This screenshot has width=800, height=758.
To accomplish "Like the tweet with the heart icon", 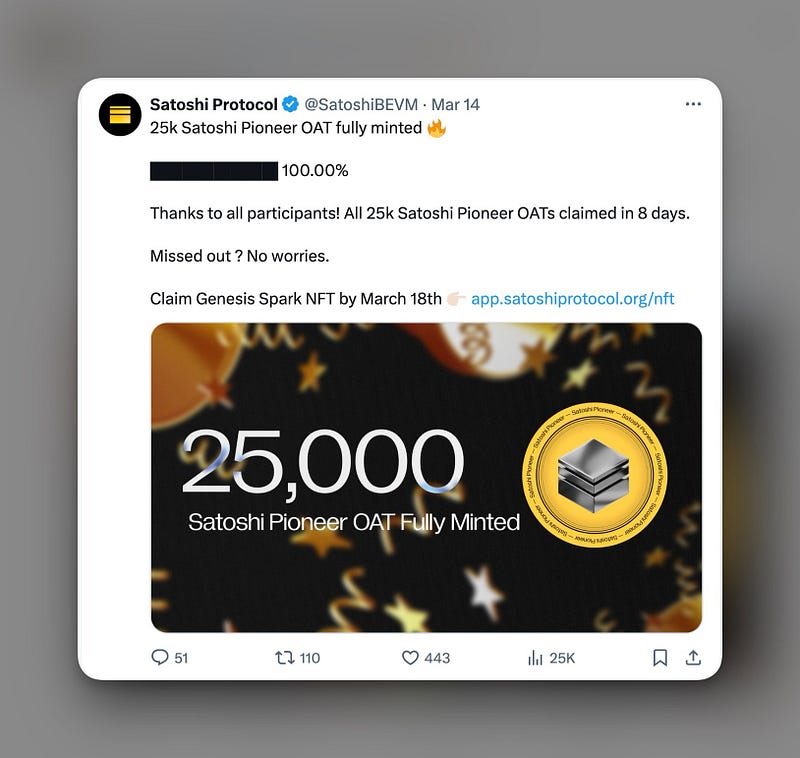I will tap(410, 658).
